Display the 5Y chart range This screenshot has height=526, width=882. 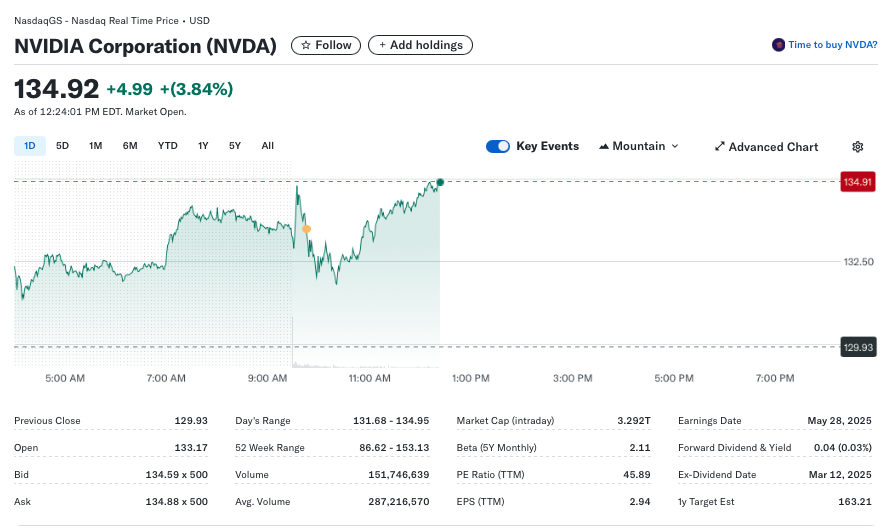(x=235, y=146)
